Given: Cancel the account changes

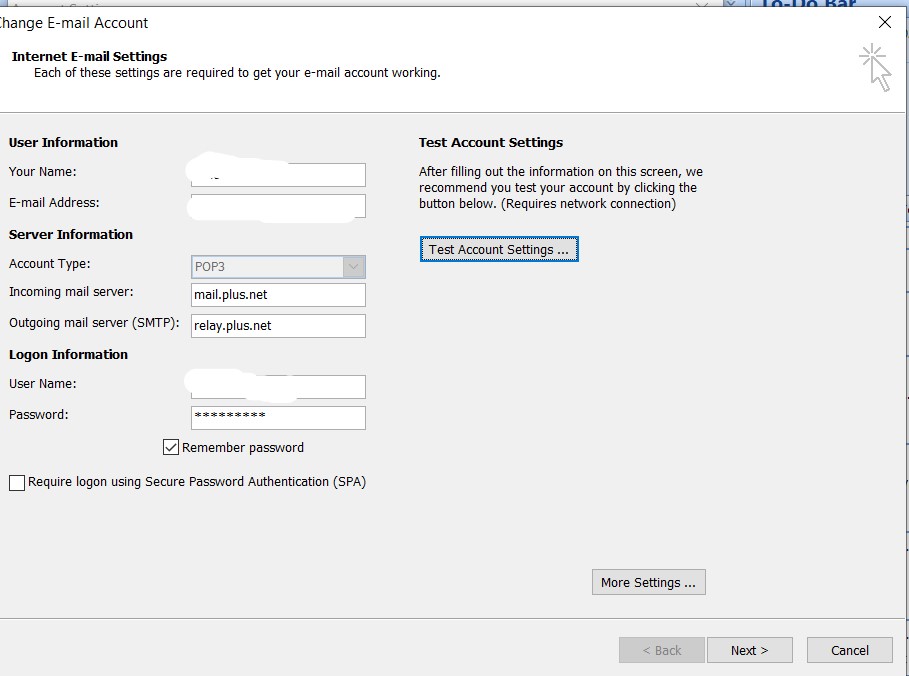Looking at the screenshot, I should click(850, 650).
